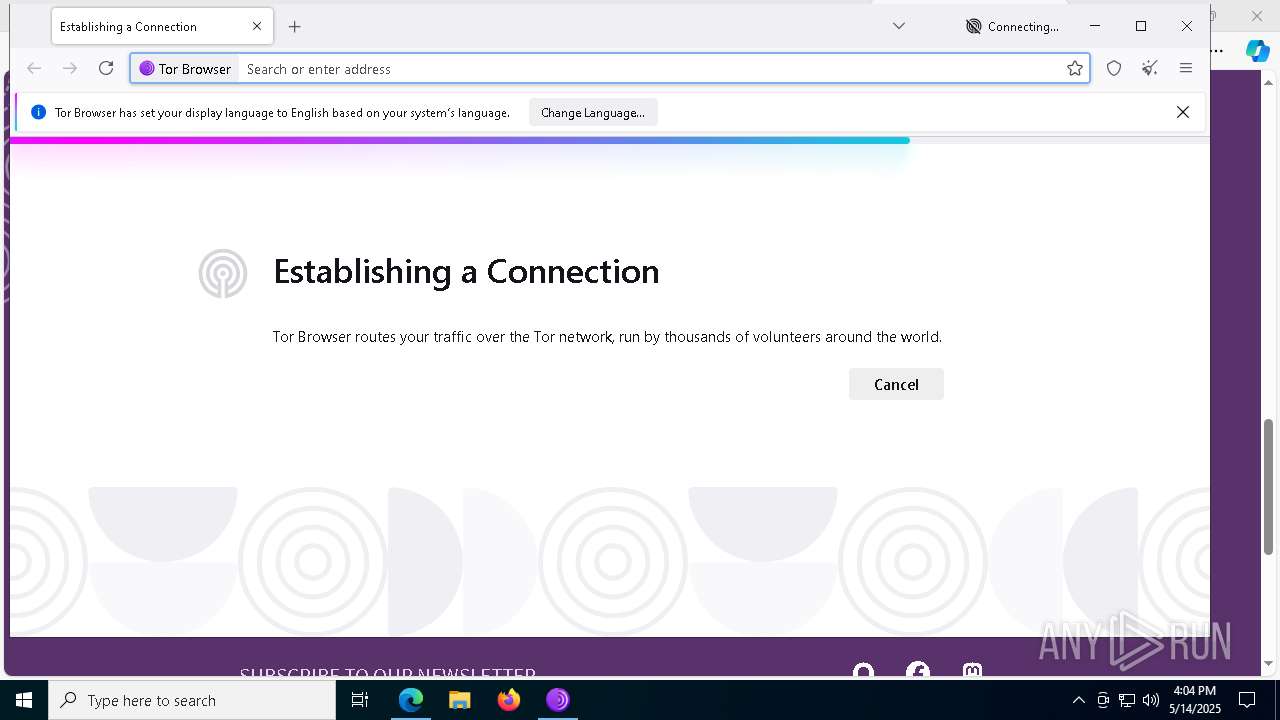Open the hamburger application menu

tap(1186, 68)
